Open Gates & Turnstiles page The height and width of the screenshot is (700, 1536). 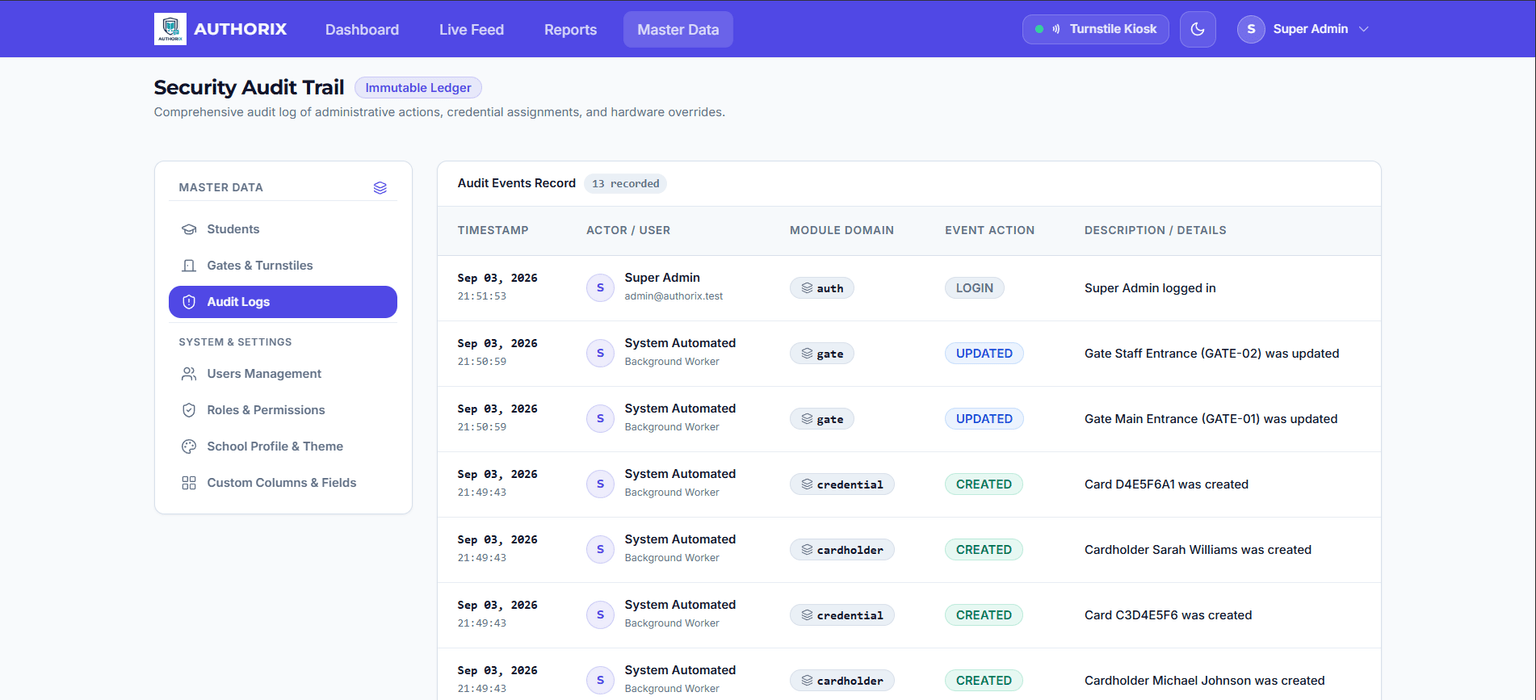283,265
